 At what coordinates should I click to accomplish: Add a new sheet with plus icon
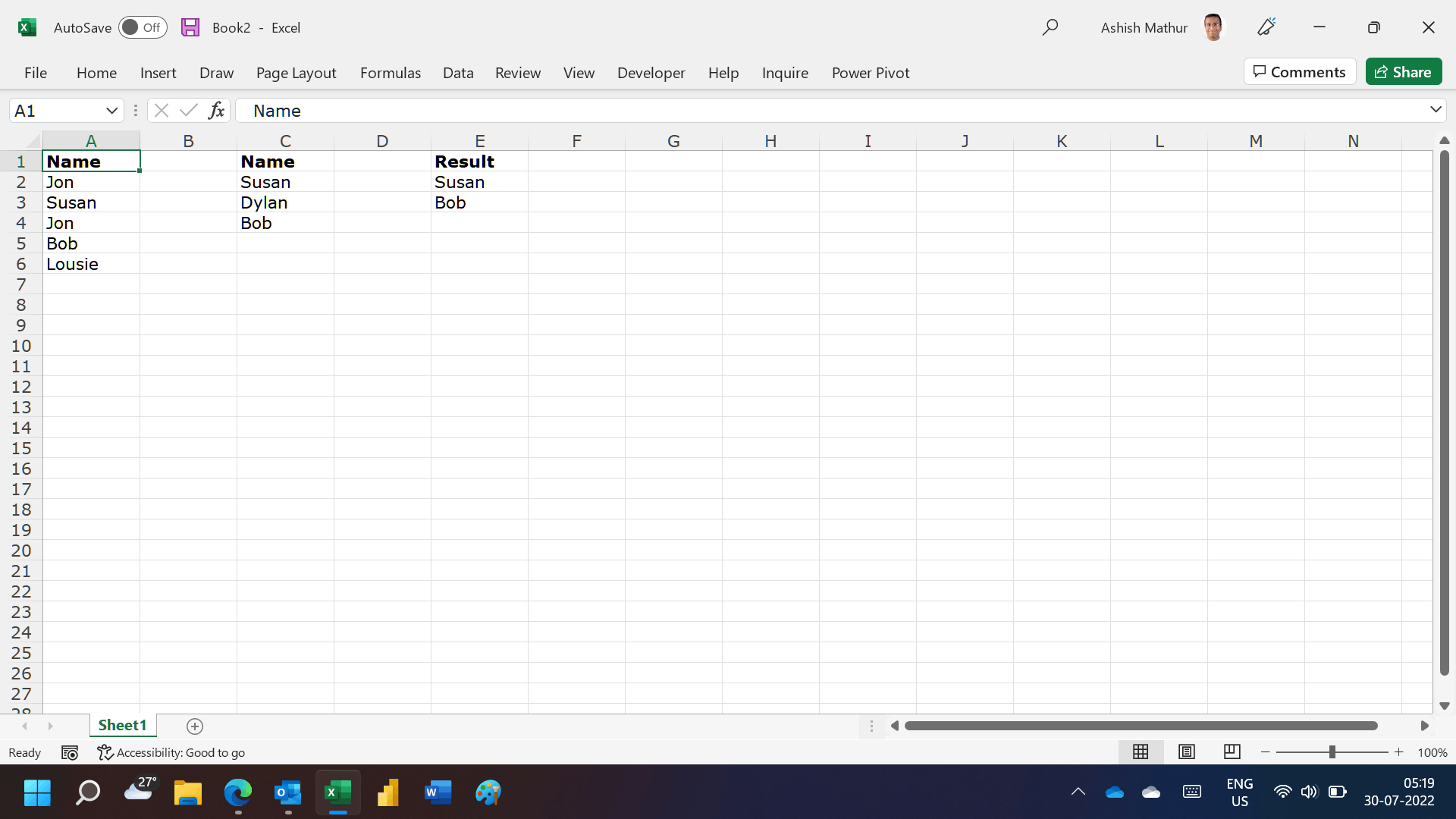click(x=195, y=726)
